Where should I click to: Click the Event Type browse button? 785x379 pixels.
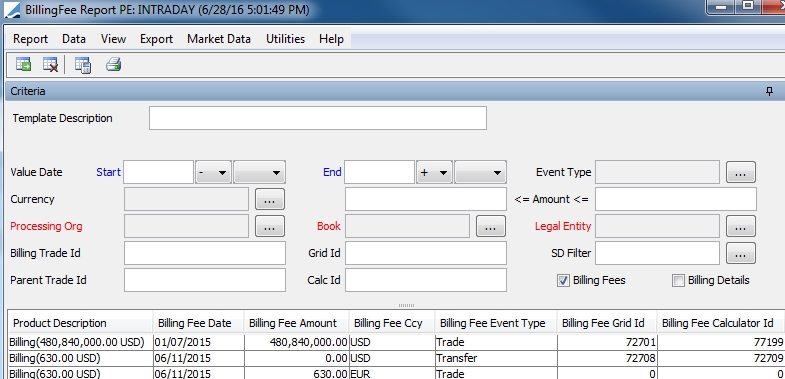[x=740, y=172]
